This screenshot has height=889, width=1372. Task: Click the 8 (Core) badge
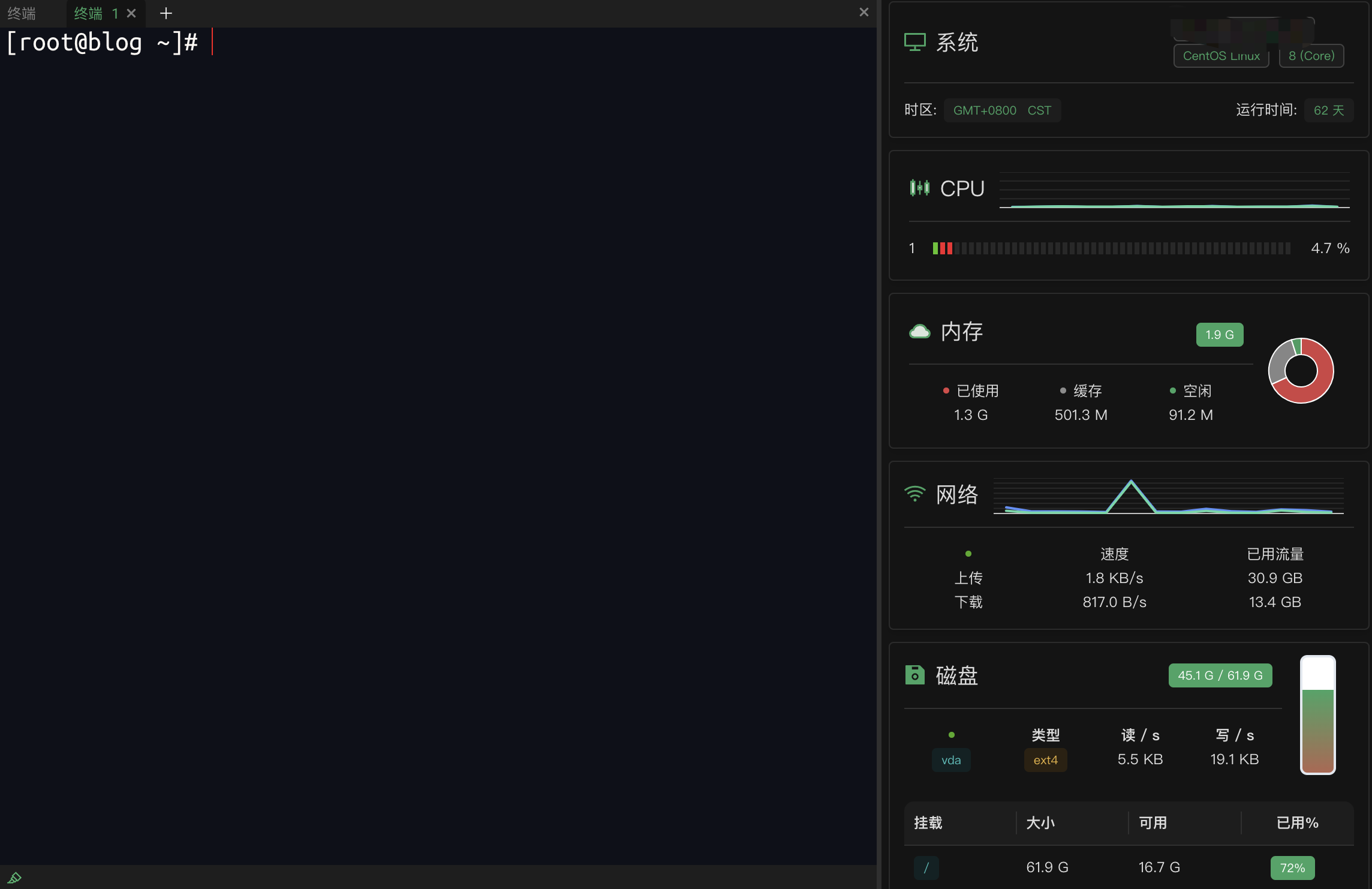click(x=1311, y=56)
